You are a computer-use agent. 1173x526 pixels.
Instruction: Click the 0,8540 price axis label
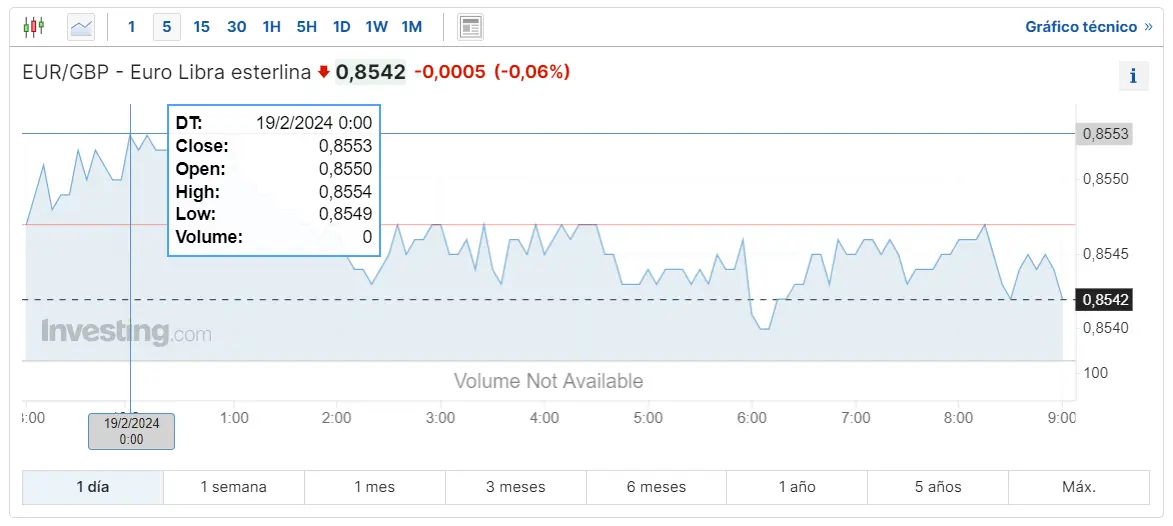1104,328
